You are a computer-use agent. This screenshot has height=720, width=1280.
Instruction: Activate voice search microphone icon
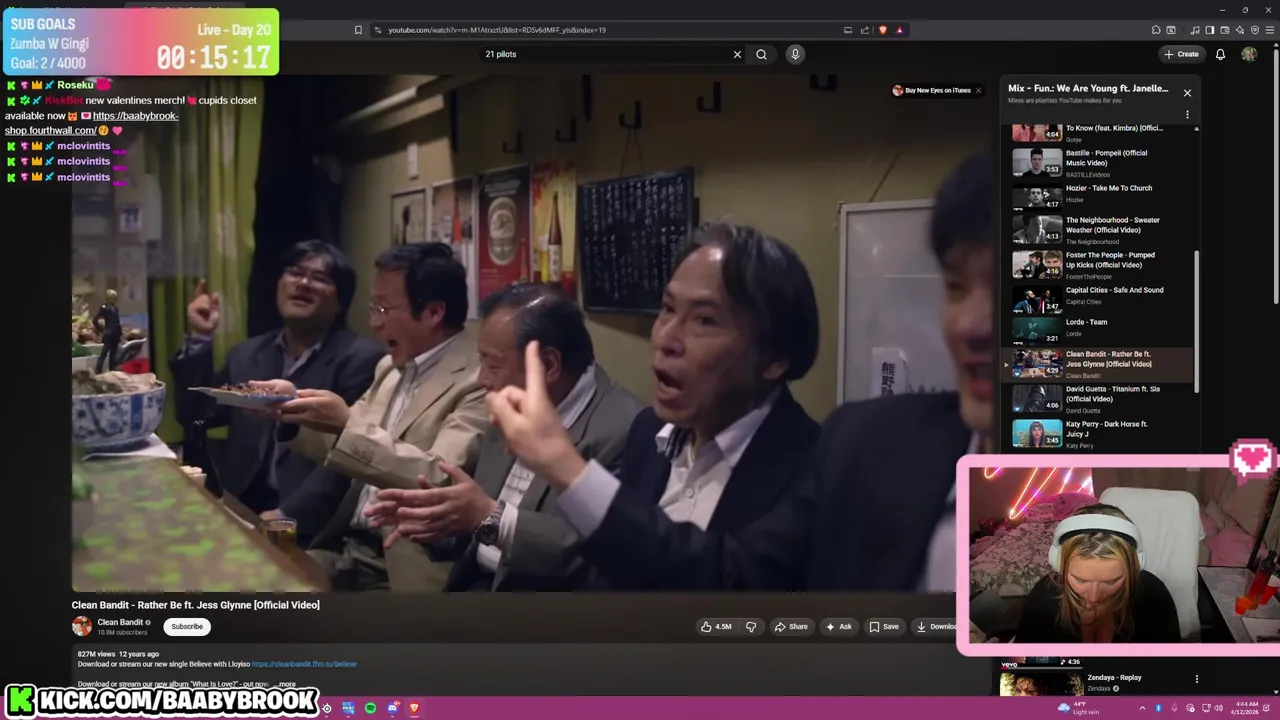[x=795, y=54]
